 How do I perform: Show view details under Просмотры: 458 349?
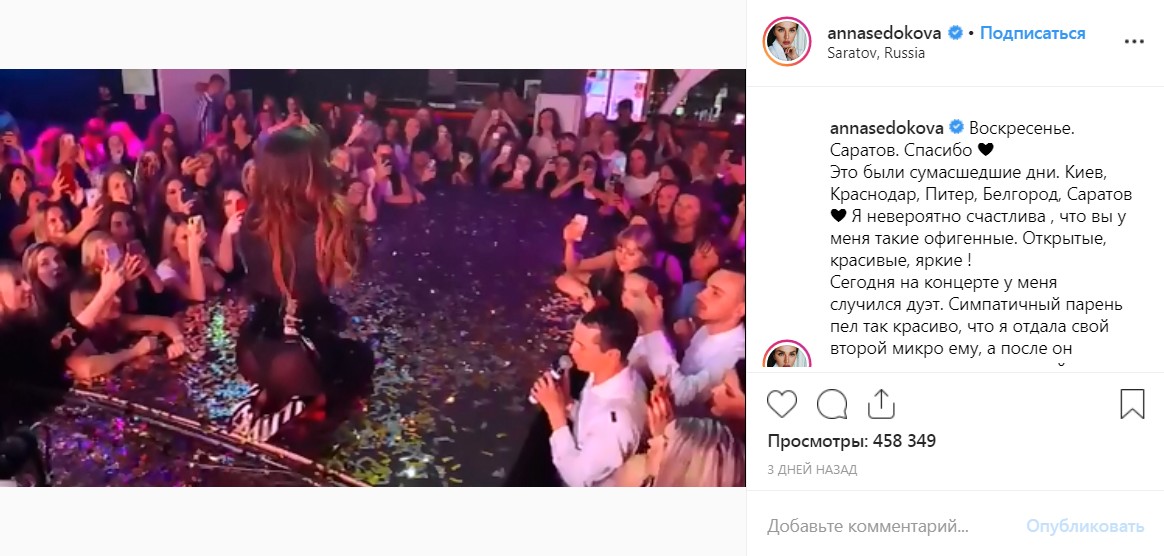coord(851,442)
